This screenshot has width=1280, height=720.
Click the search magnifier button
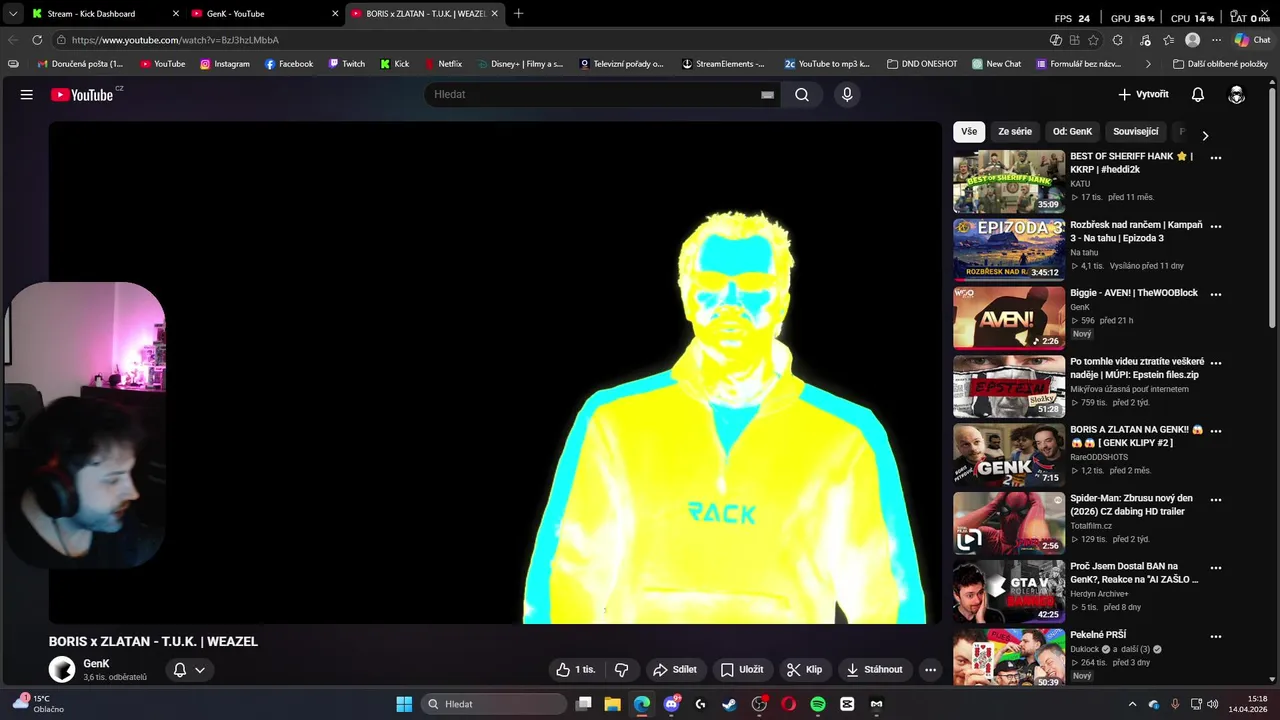tap(802, 95)
